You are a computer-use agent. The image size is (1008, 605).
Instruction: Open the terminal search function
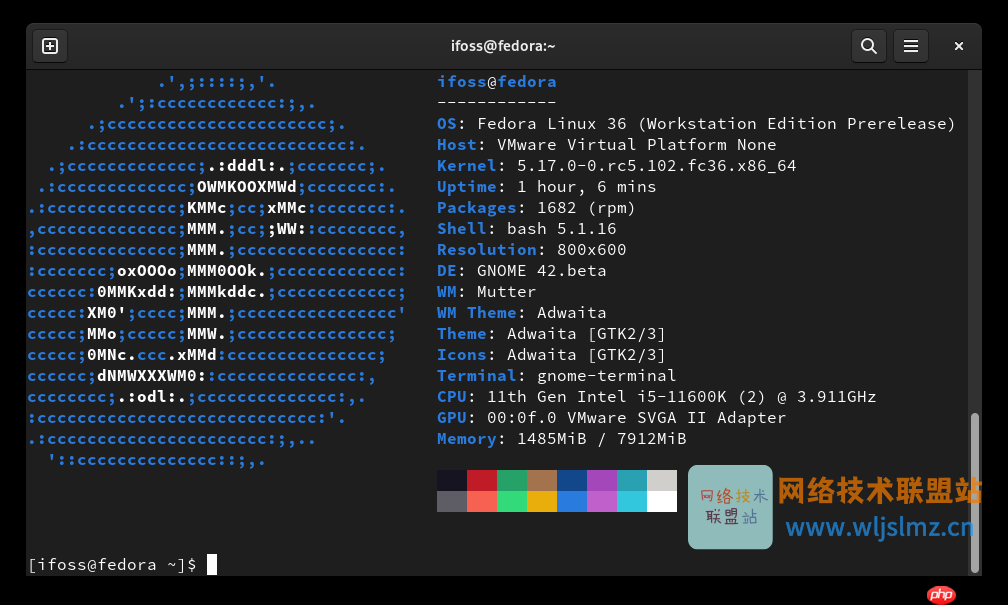click(x=868, y=45)
